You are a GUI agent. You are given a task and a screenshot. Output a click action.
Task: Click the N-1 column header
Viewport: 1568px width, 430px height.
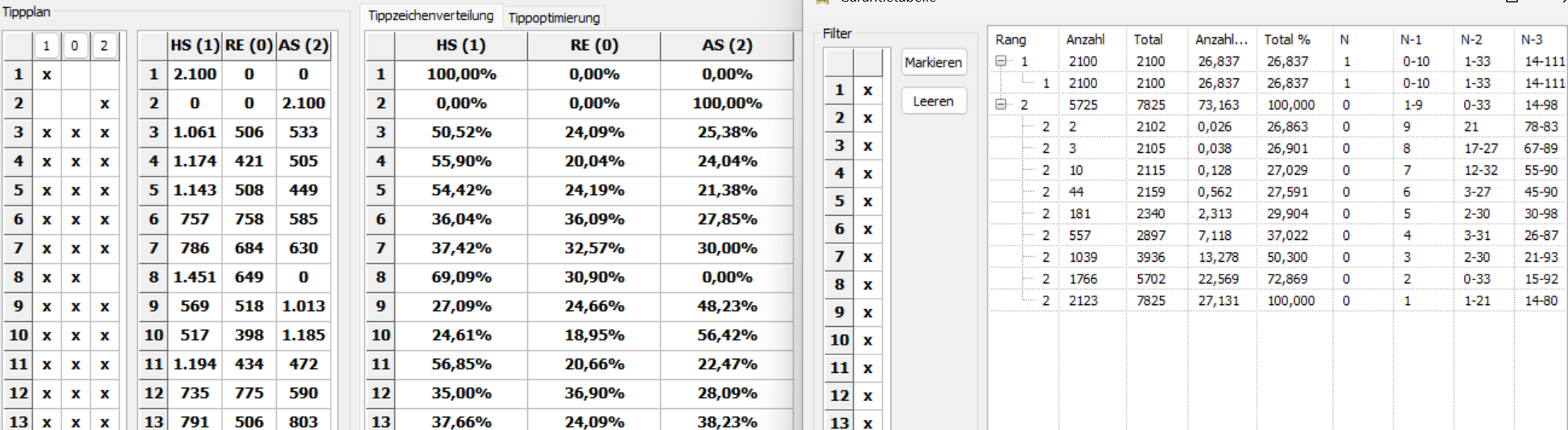[1411, 39]
